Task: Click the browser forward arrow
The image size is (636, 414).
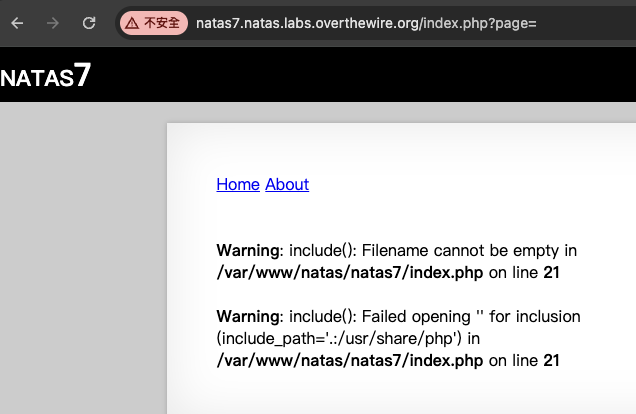Action: pyautogui.click(x=54, y=22)
